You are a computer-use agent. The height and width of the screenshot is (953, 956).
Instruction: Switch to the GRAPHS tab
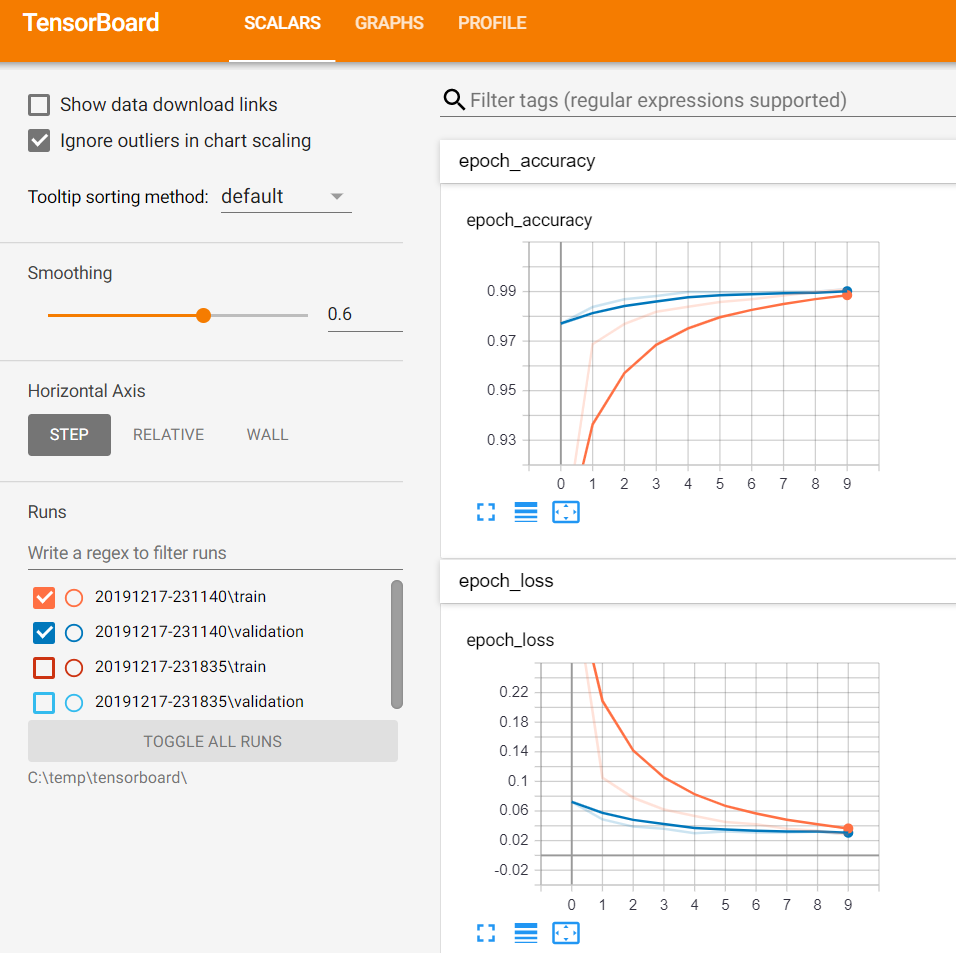point(389,23)
